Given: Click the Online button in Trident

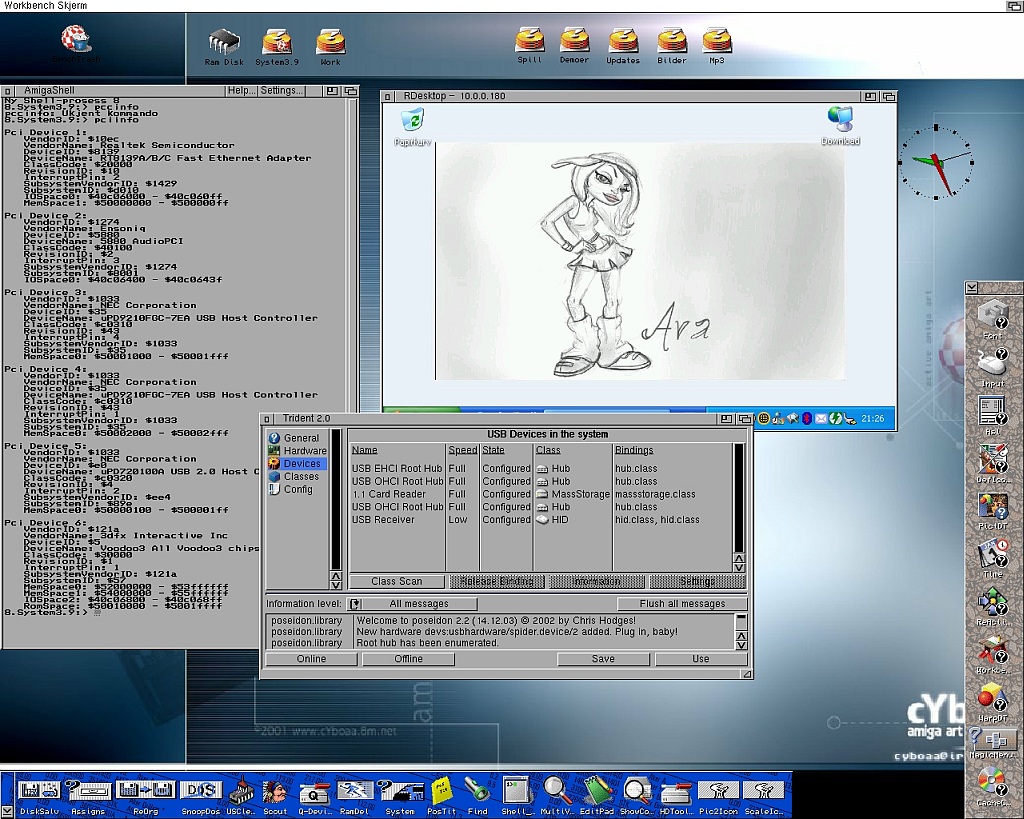Looking at the screenshot, I should coord(311,659).
